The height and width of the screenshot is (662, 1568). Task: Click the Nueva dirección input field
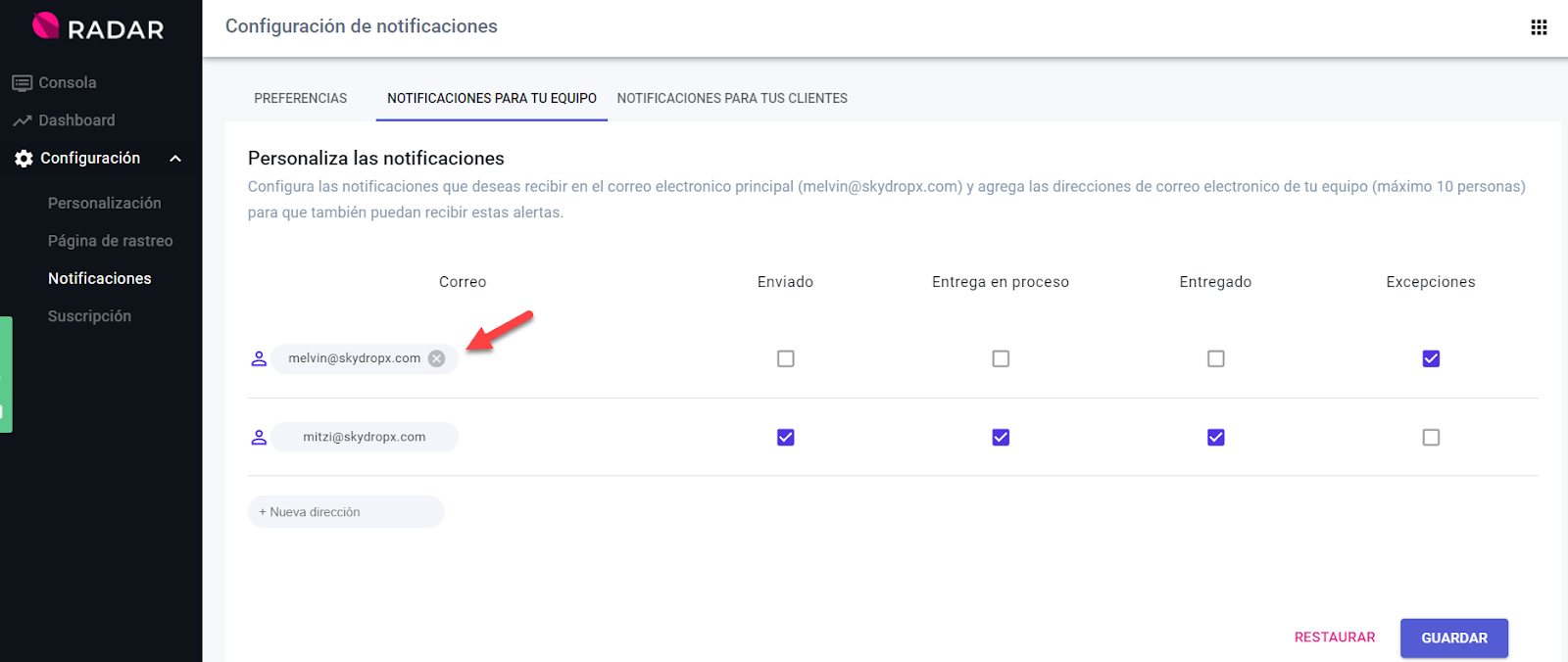(x=346, y=512)
